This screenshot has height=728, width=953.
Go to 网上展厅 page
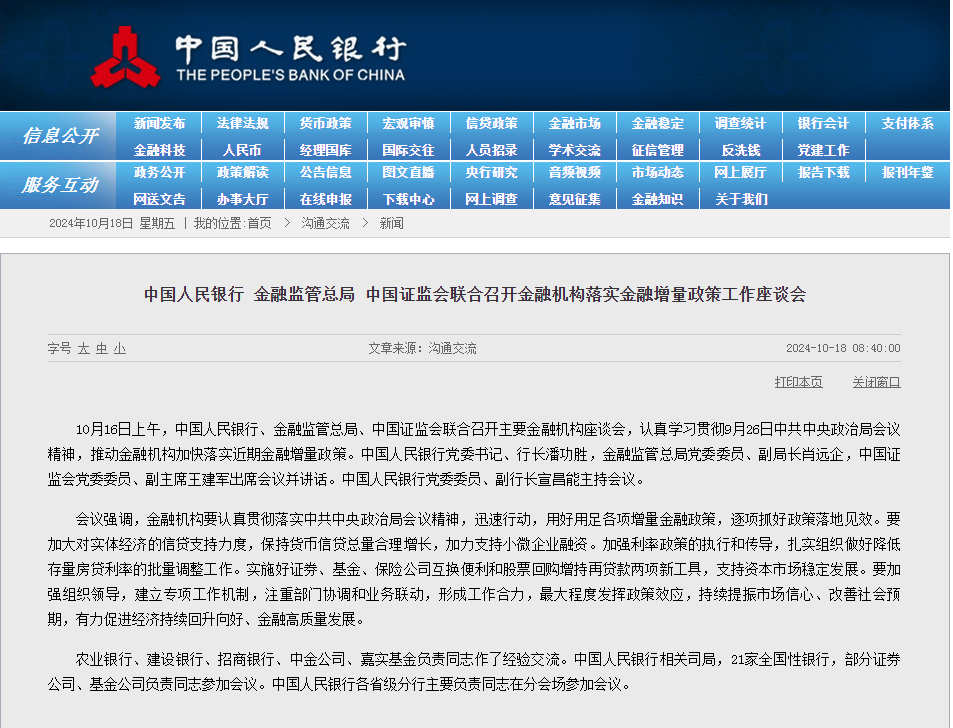(740, 173)
